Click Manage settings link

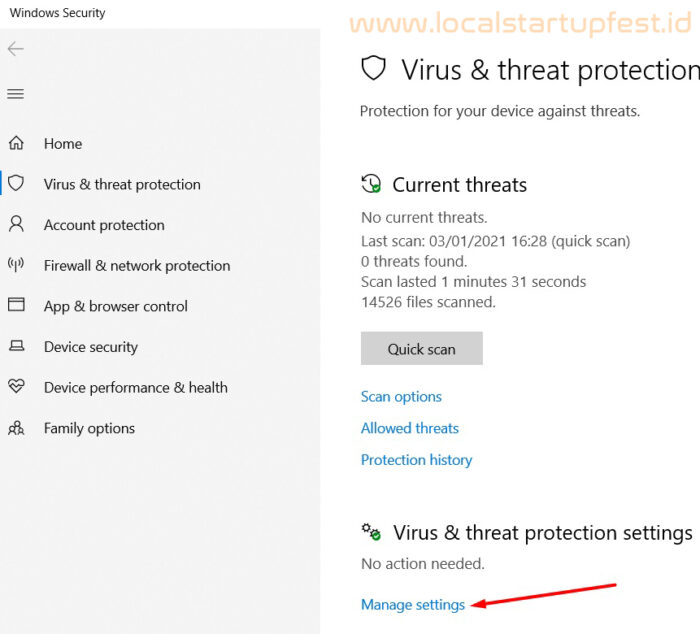tap(413, 605)
